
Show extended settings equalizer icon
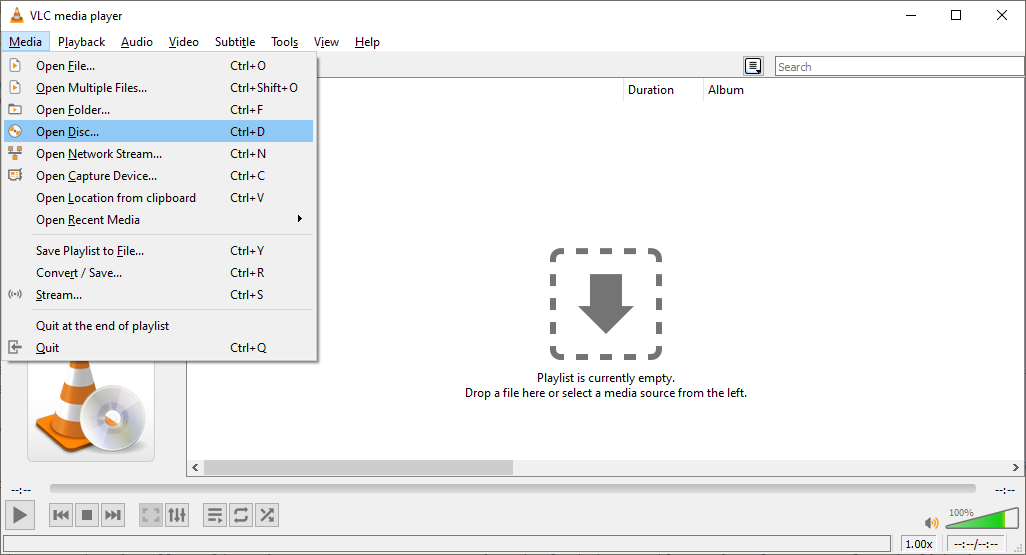point(177,515)
